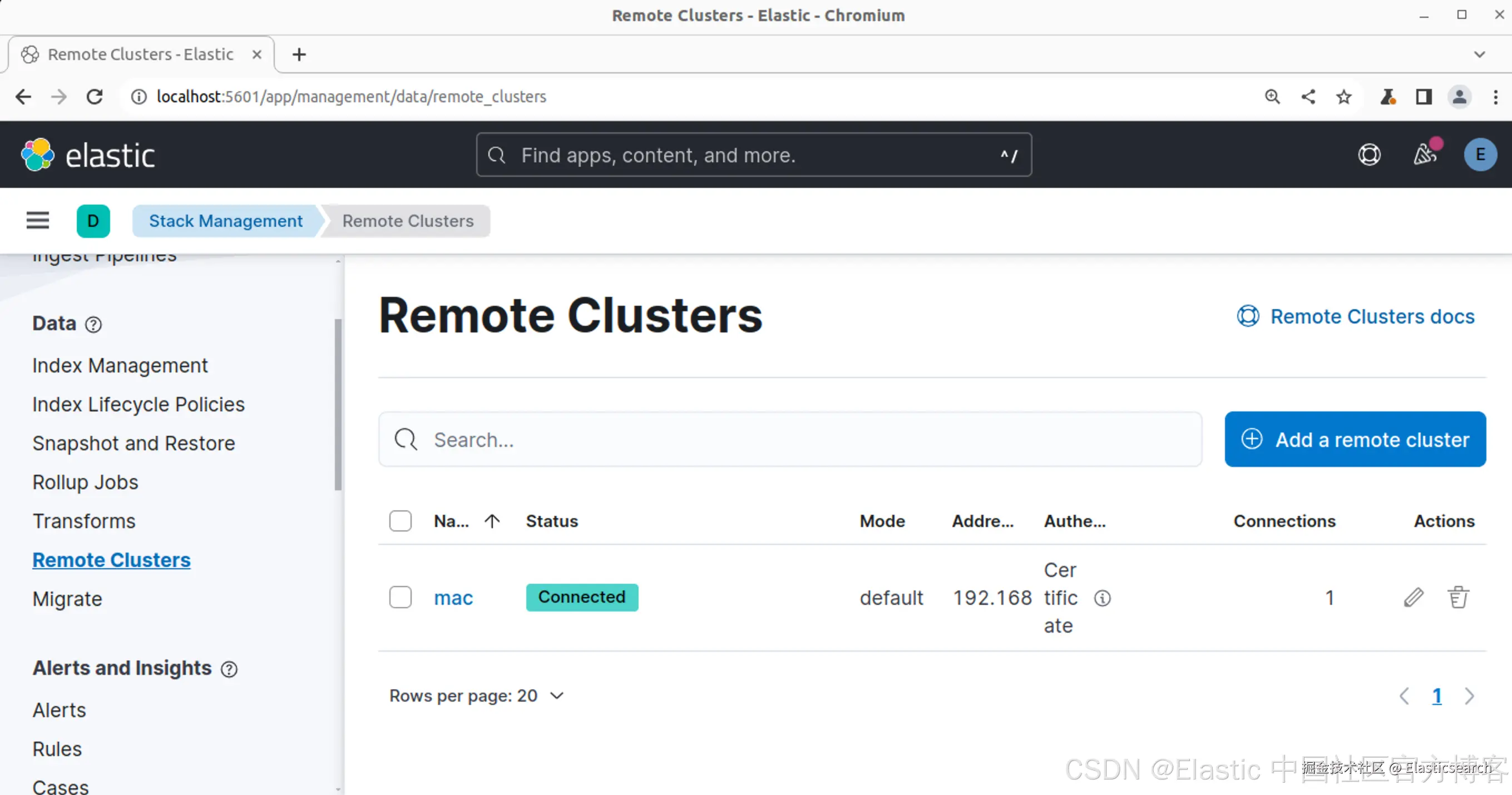1512x795 pixels.
Task: Open the newsfeed party icon in header
Action: (1425, 155)
